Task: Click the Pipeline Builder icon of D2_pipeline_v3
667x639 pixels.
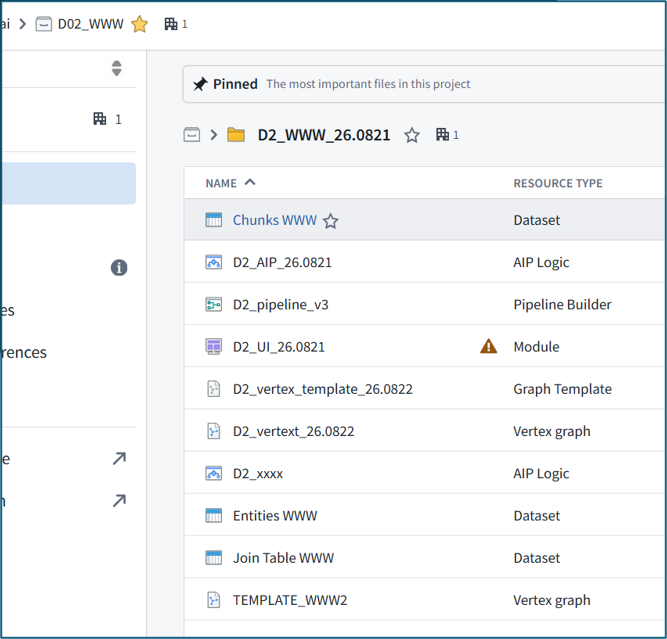Action: click(214, 305)
